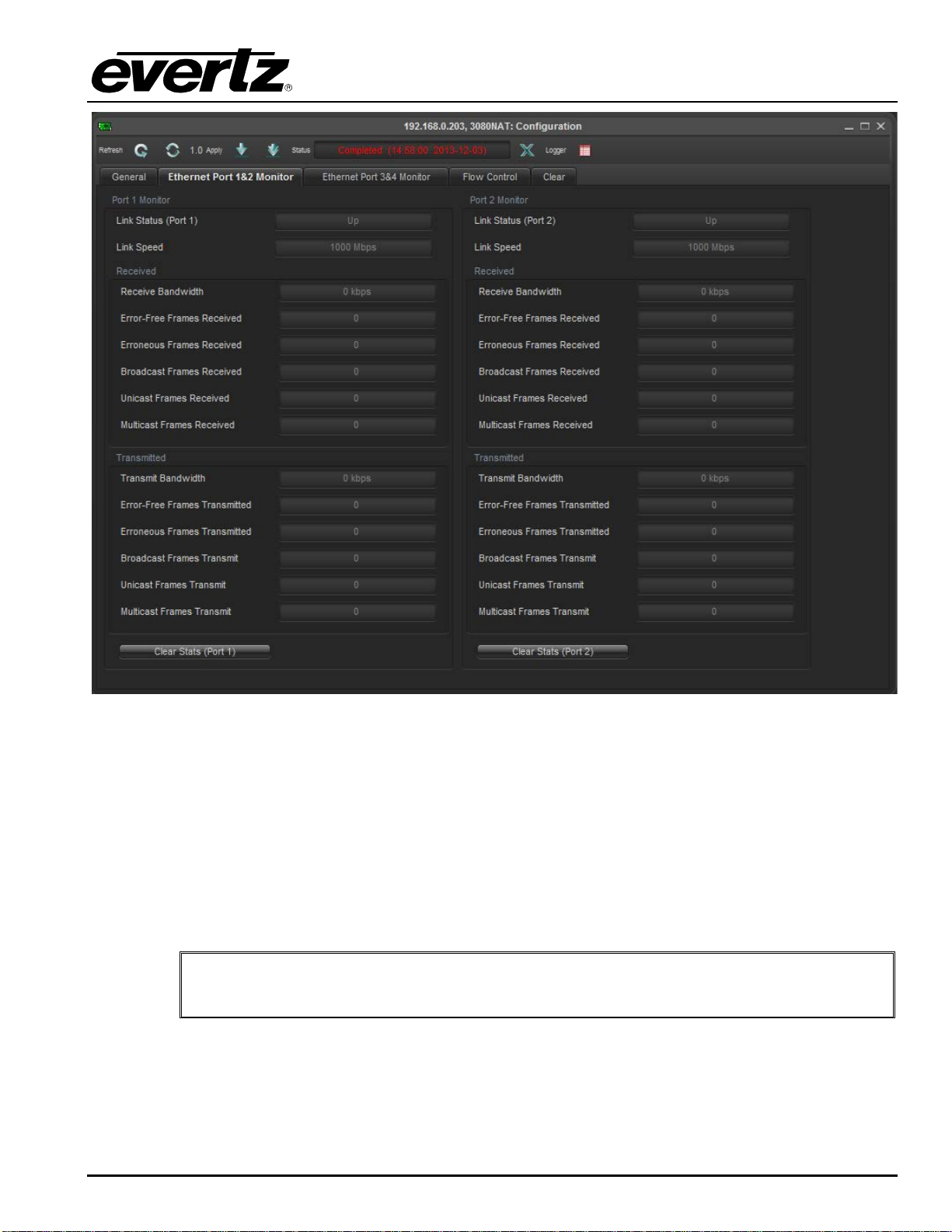Click Port 1 'Erroneous Frames Transmitted' label
The image size is (952, 1232).
click(186, 532)
